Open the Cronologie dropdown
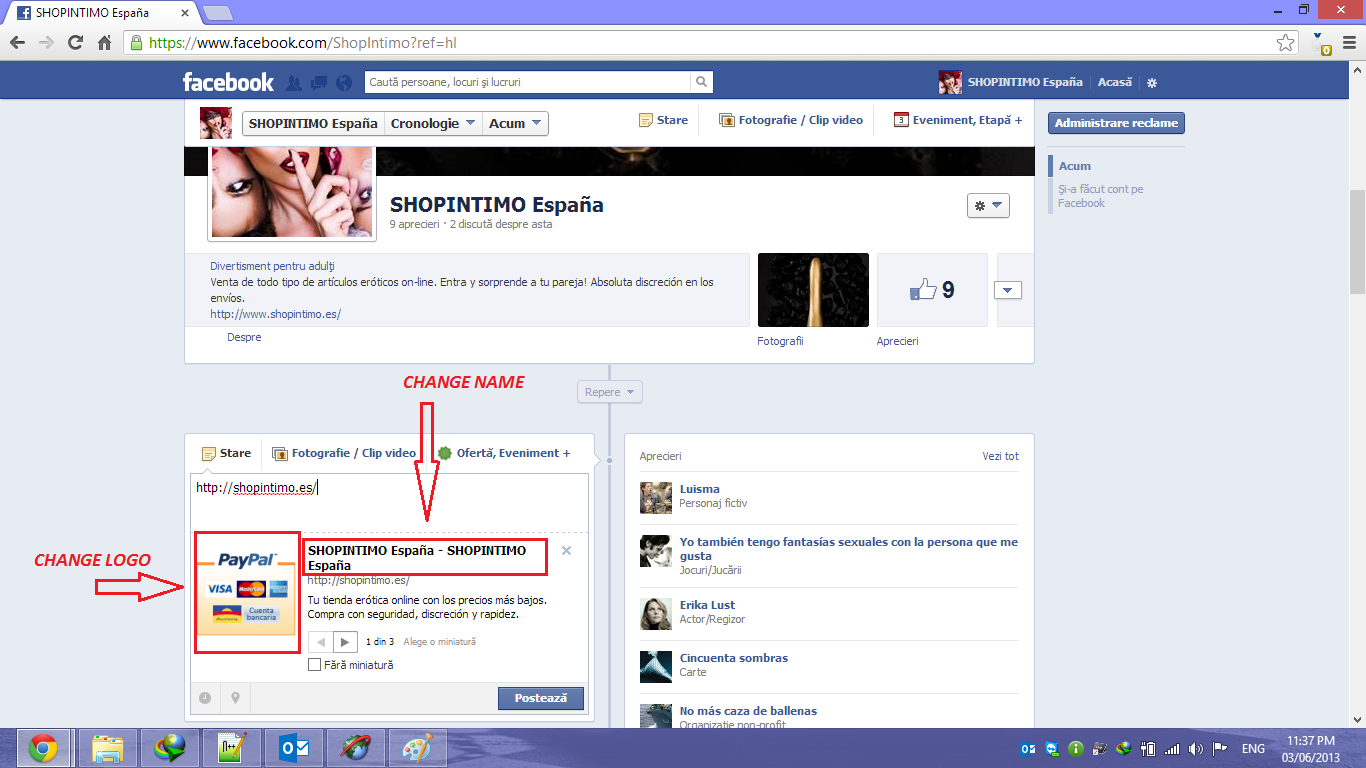This screenshot has width=1366, height=768. (x=434, y=123)
